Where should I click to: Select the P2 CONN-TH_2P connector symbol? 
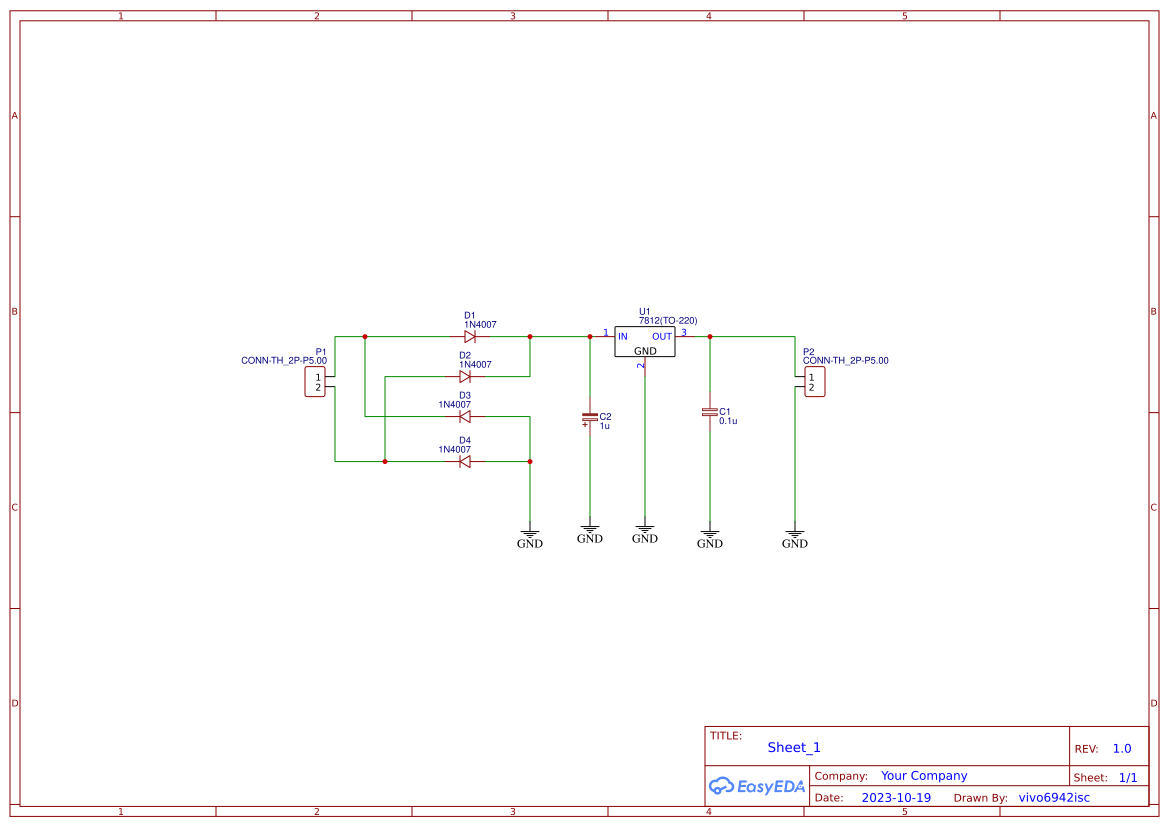[x=813, y=381]
